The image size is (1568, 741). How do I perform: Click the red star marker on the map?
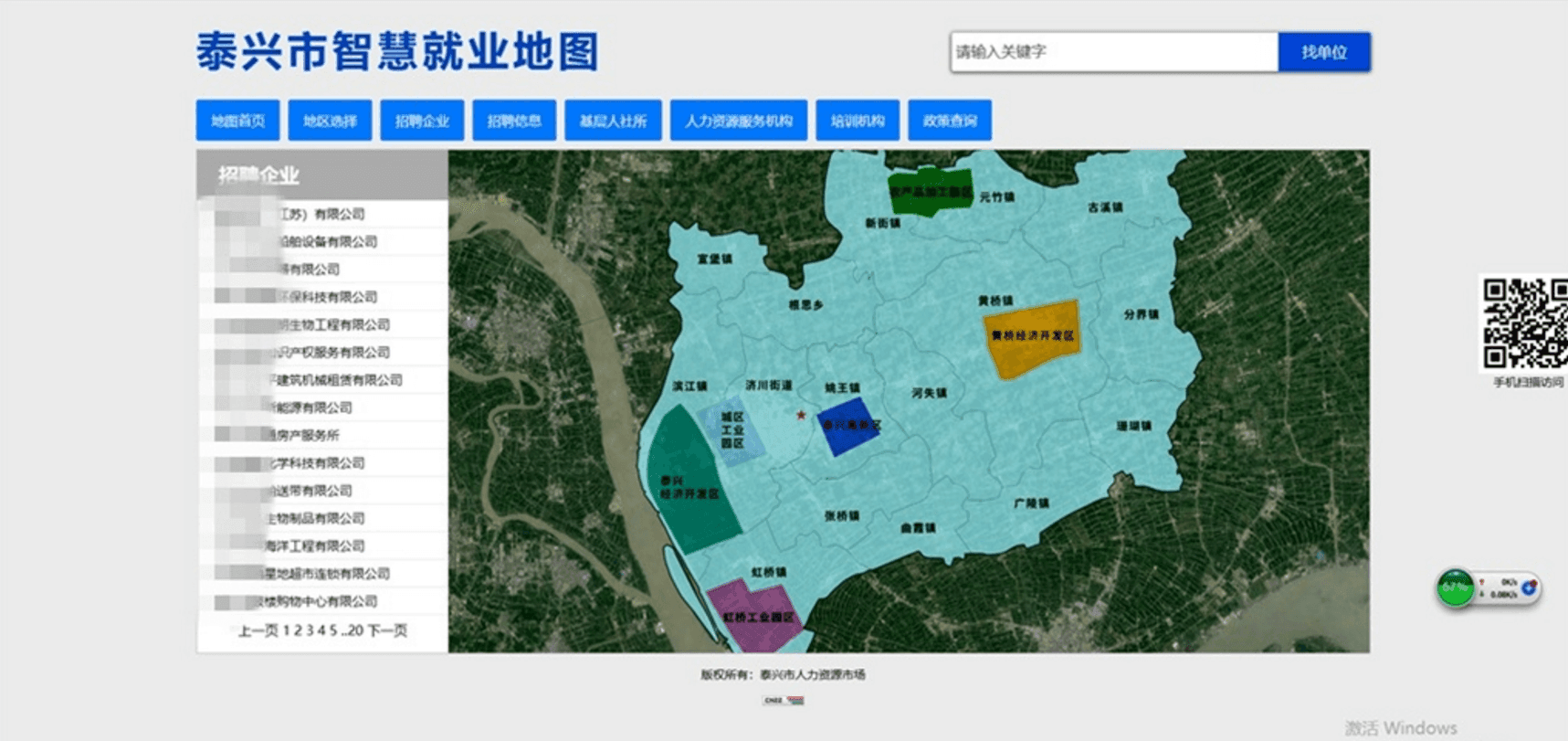(801, 416)
